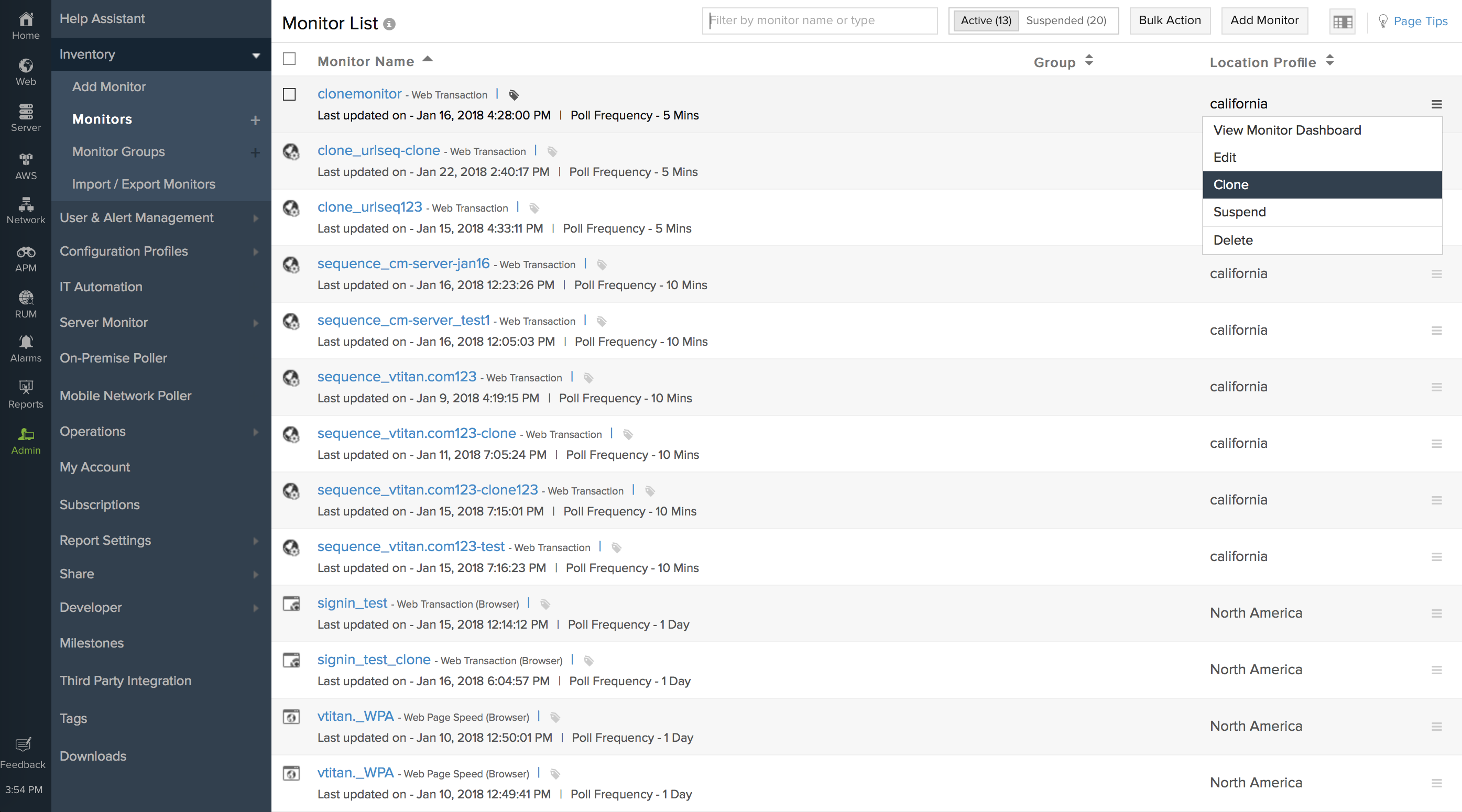The width and height of the screenshot is (1462, 812).
Task: Open the Alarms bell icon in sidebar
Action: 26,343
